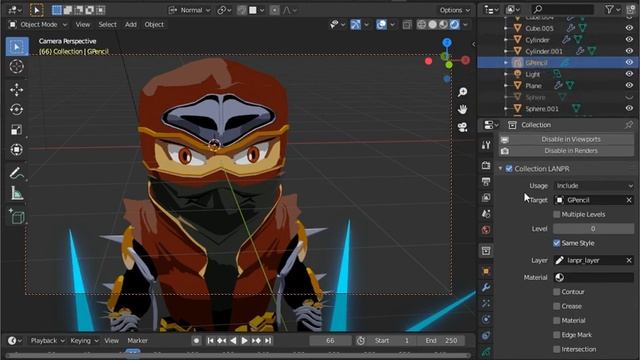Toggle the Collection LANPR checkbox
The width and height of the screenshot is (640, 360).
(x=509, y=169)
